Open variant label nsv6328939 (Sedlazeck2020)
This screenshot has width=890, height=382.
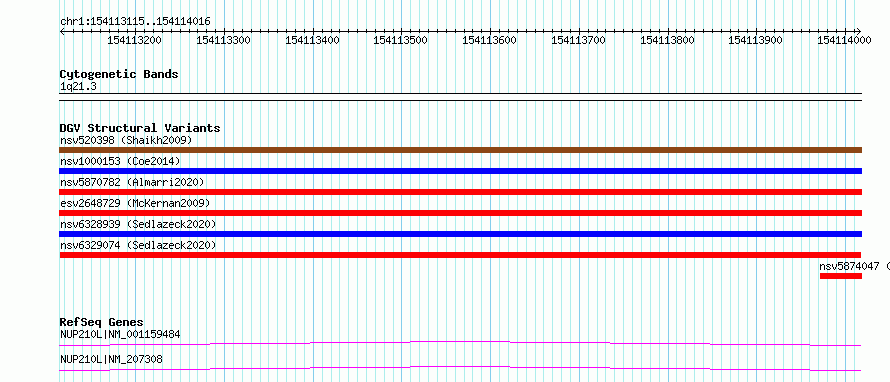point(138,224)
